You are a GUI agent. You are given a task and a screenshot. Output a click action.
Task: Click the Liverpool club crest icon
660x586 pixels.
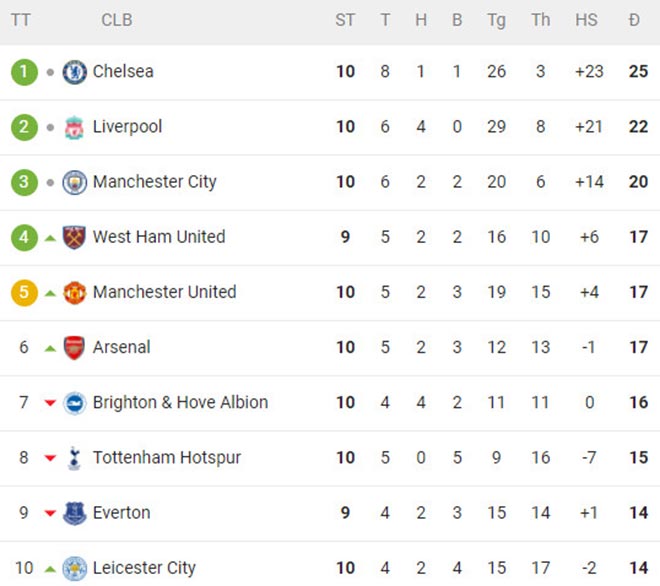(x=75, y=127)
